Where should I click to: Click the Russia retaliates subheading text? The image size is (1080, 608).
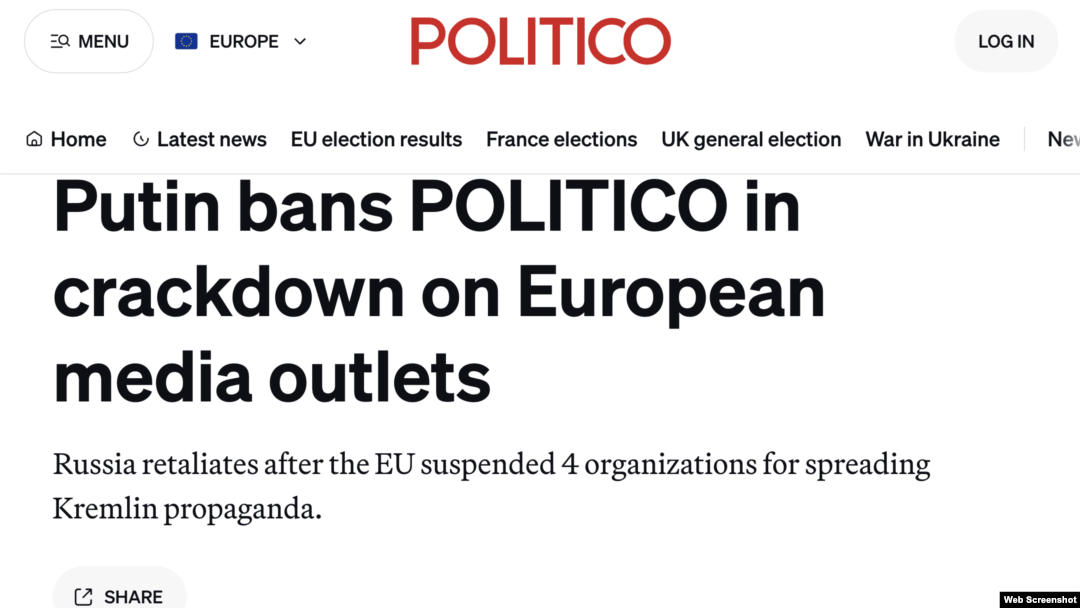pyautogui.click(x=491, y=486)
